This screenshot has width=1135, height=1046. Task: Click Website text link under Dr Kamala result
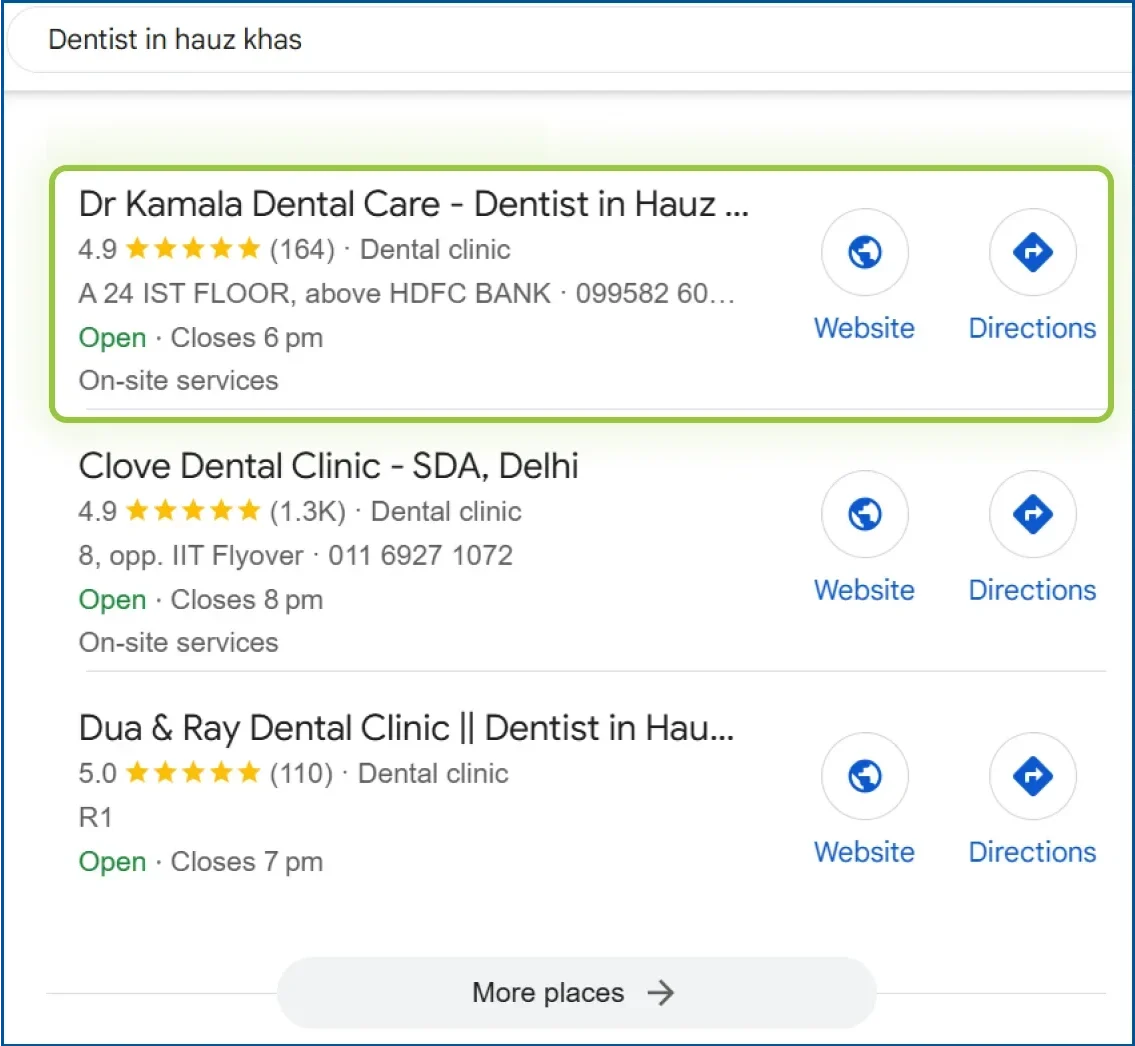pyautogui.click(x=864, y=328)
